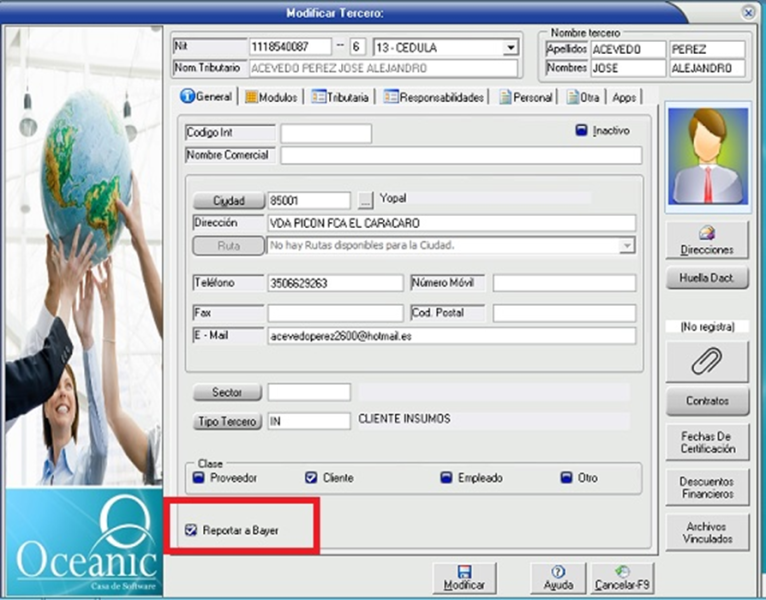766x600 pixels.
Task: Open Direcciones with the addresses icon
Action: click(x=707, y=240)
